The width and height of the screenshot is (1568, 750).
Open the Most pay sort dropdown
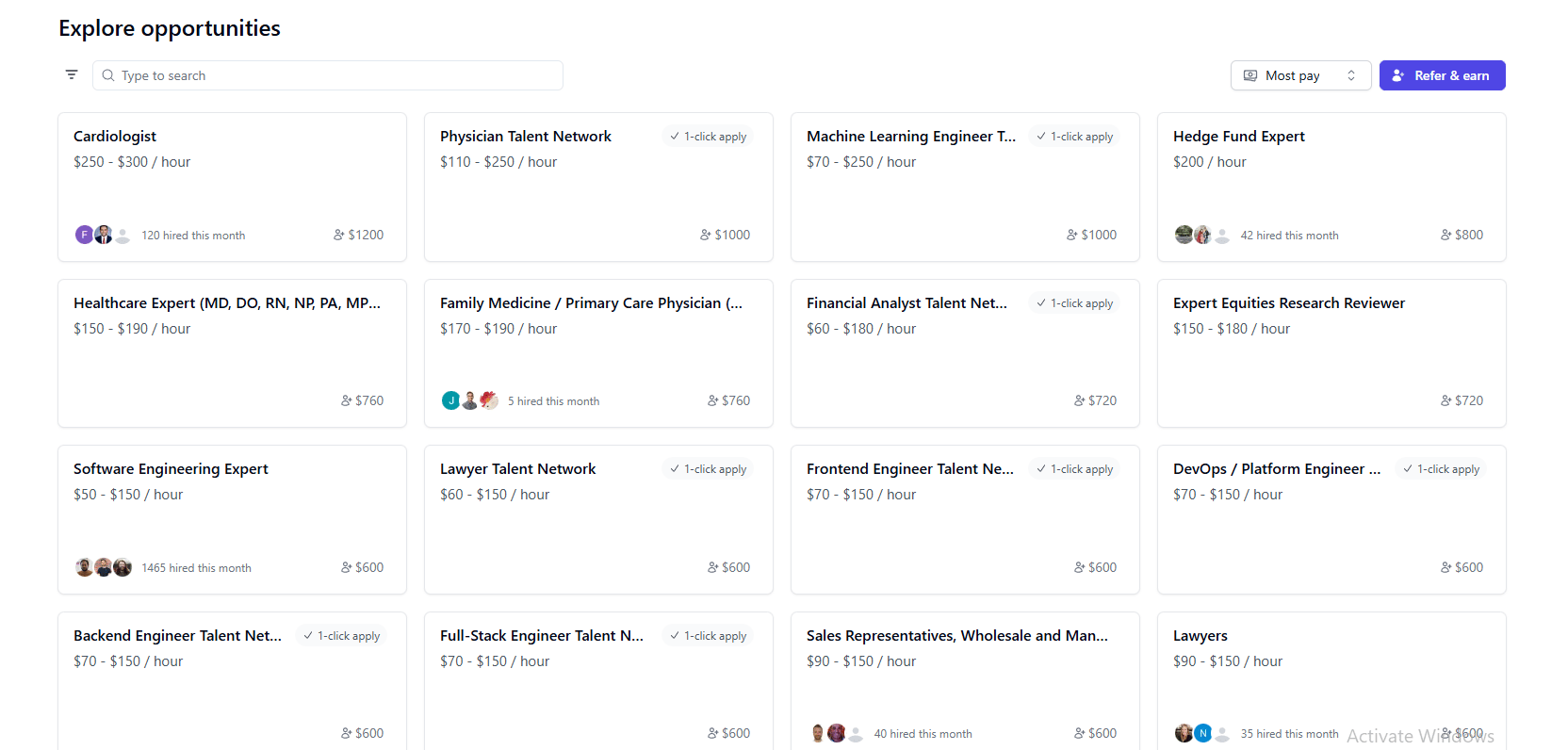(1299, 75)
